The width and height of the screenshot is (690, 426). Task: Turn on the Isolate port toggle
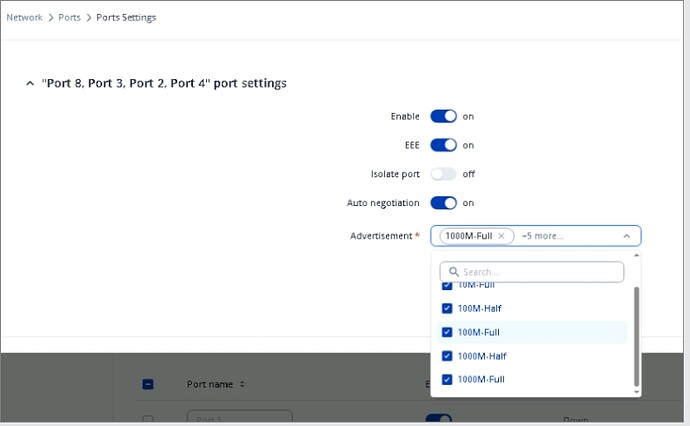click(x=443, y=174)
